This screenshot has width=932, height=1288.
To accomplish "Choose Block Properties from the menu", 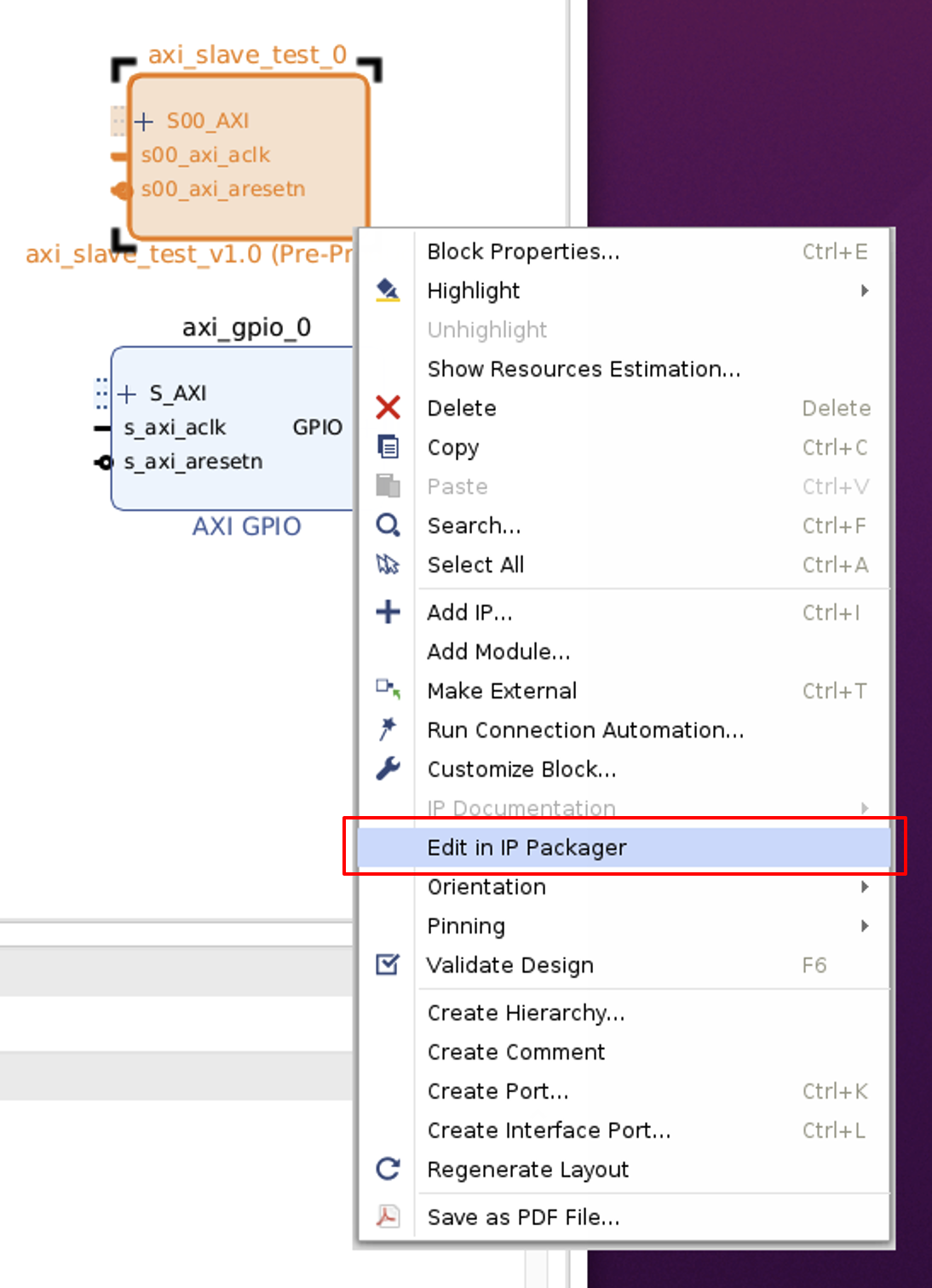I will click(x=523, y=251).
